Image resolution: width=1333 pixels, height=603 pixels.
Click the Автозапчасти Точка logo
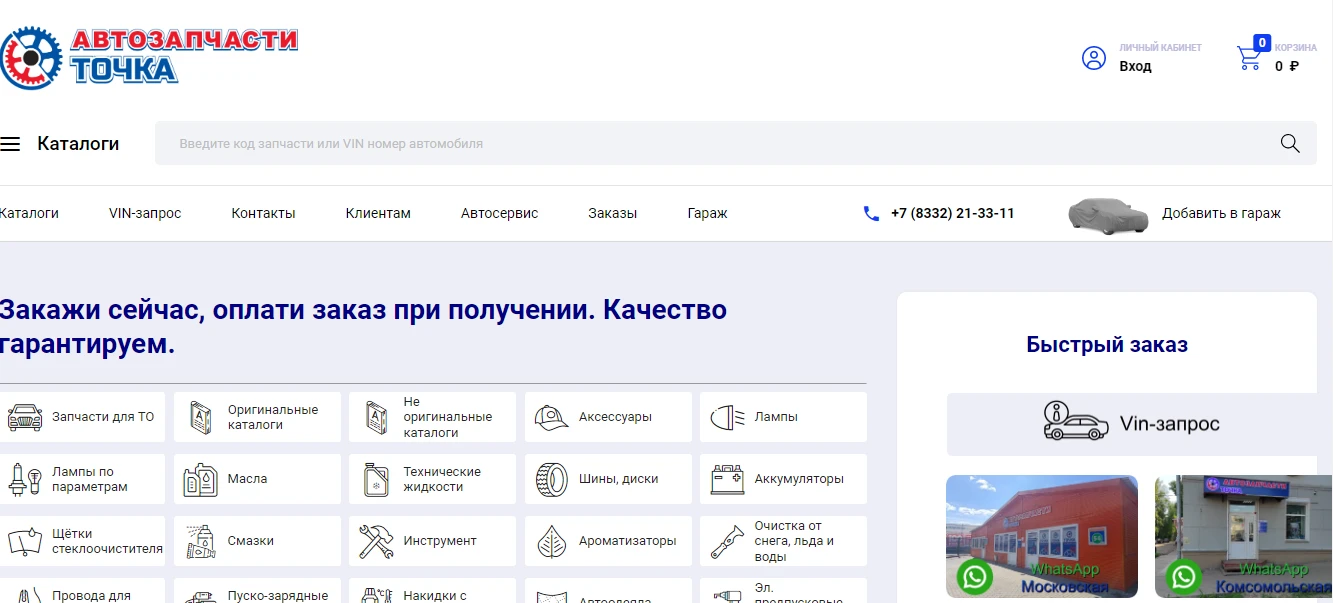point(150,56)
